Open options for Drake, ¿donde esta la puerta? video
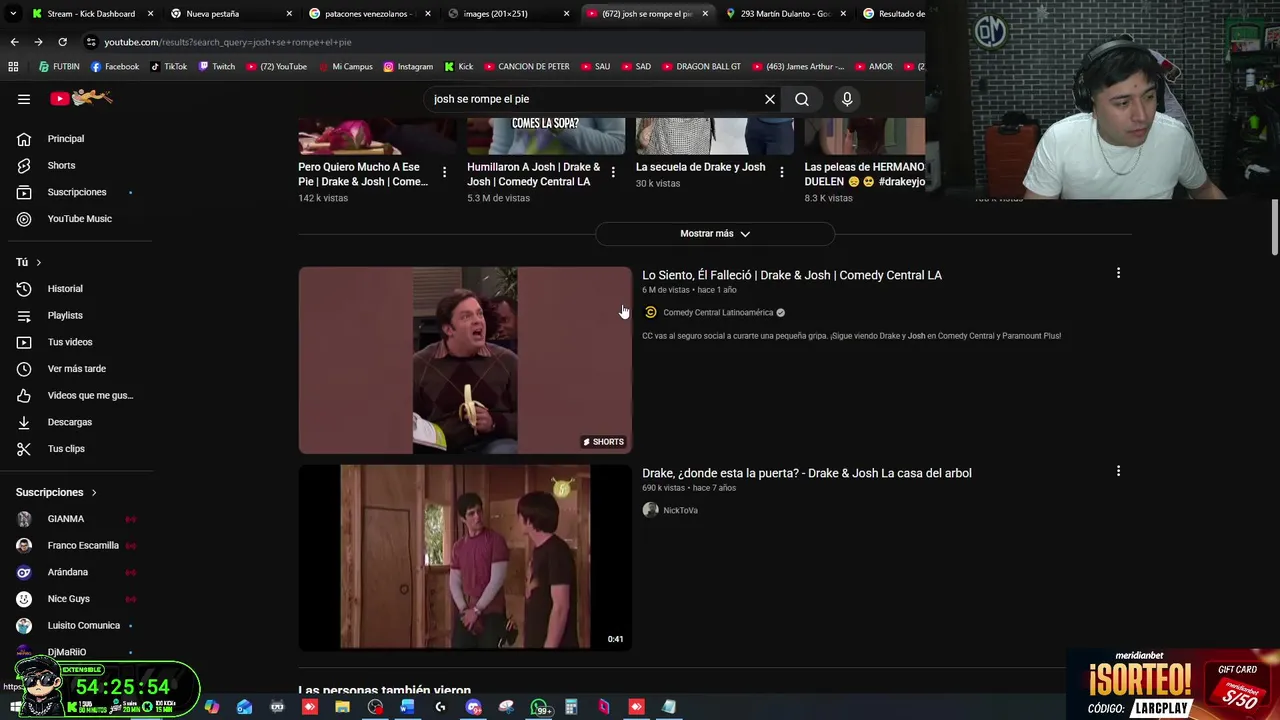Viewport: 1280px width, 720px height. (1118, 471)
